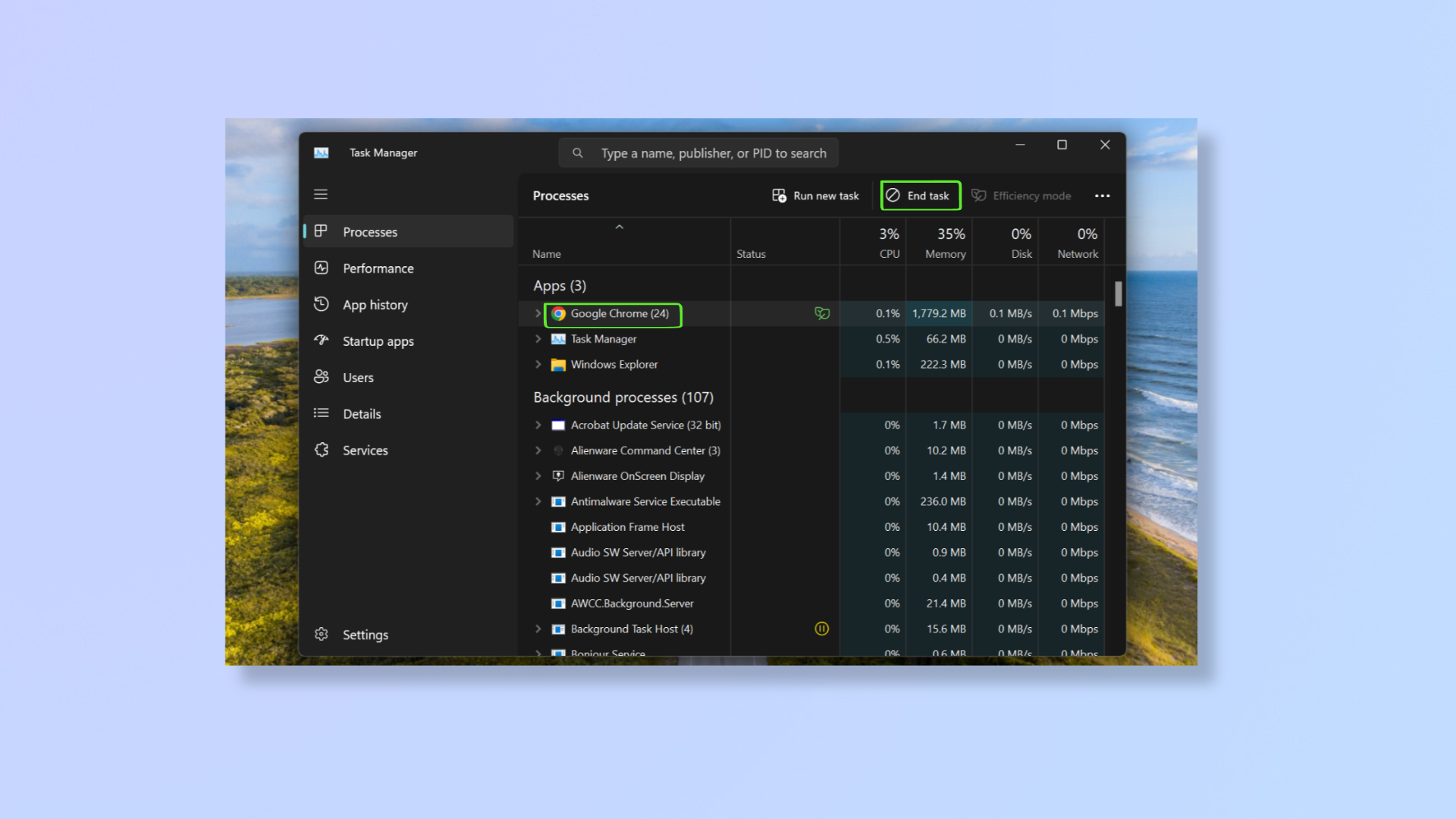
Task: Click the suspended Background Task Host icon
Action: (821, 628)
